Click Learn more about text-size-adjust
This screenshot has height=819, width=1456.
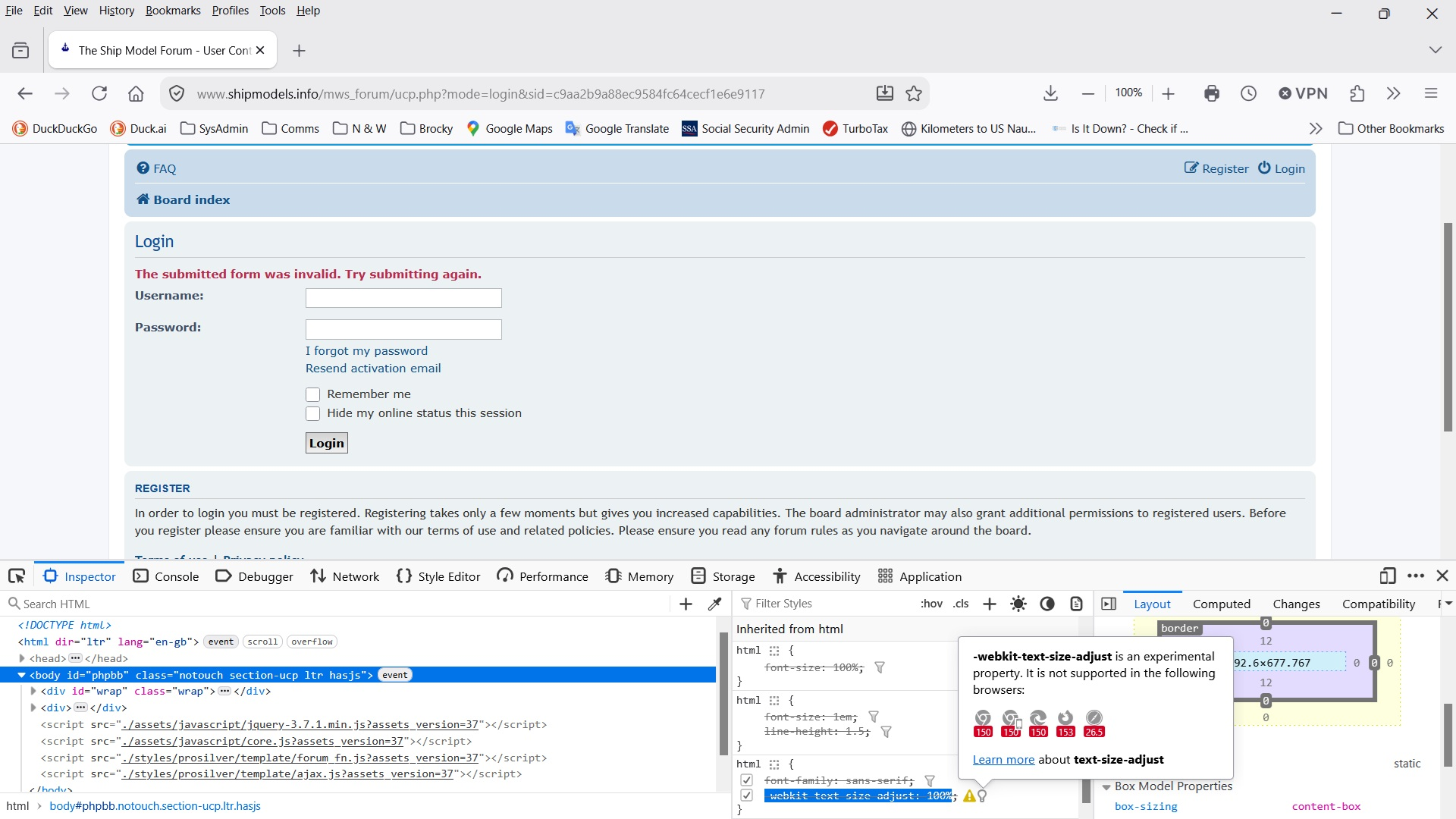(x=1003, y=759)
